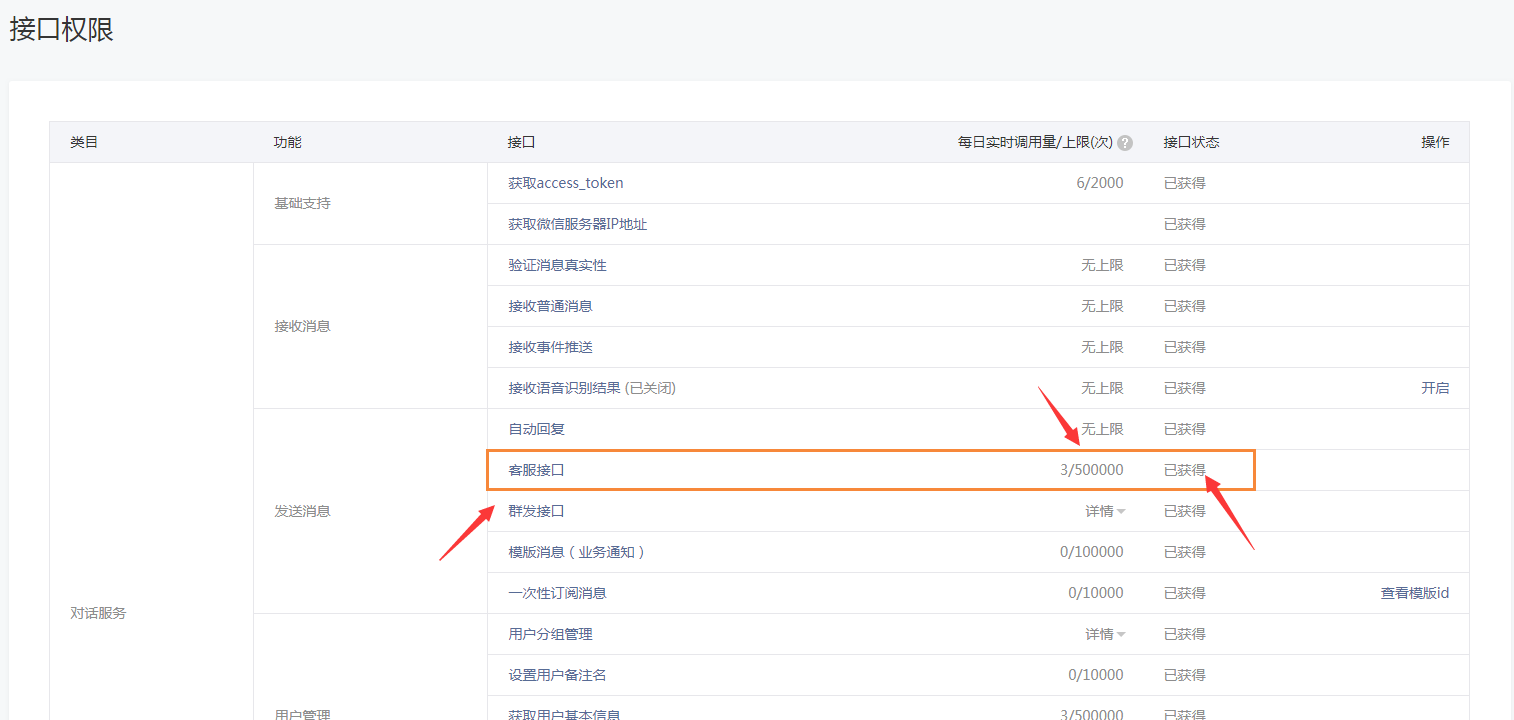Click the 用户分组管理 interface name
The height and width of the screenshot is (720, 1514).
coord(550,634)
